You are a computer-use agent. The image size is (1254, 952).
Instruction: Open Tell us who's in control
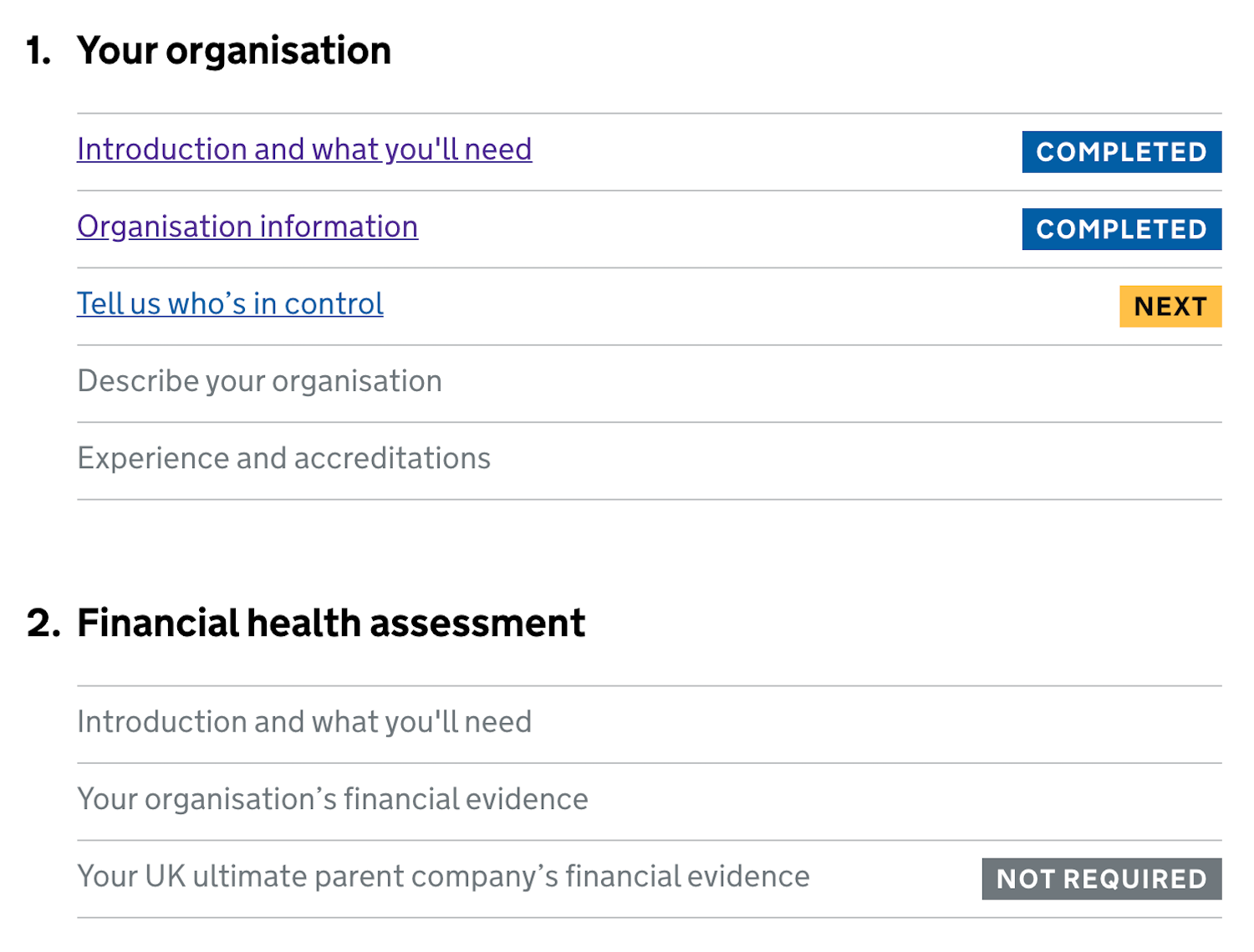[230, 304]
